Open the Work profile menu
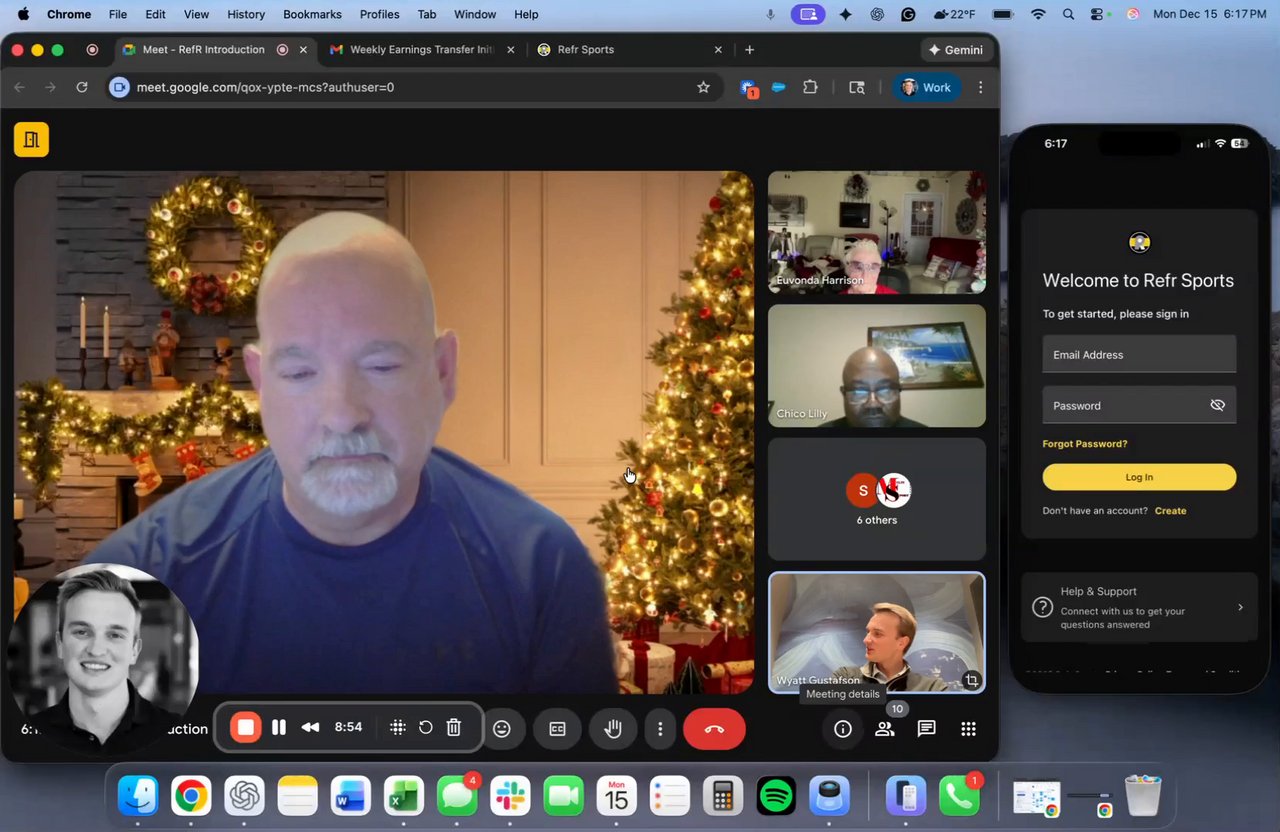Screen dimensions: 1280x832 [927, 87]
